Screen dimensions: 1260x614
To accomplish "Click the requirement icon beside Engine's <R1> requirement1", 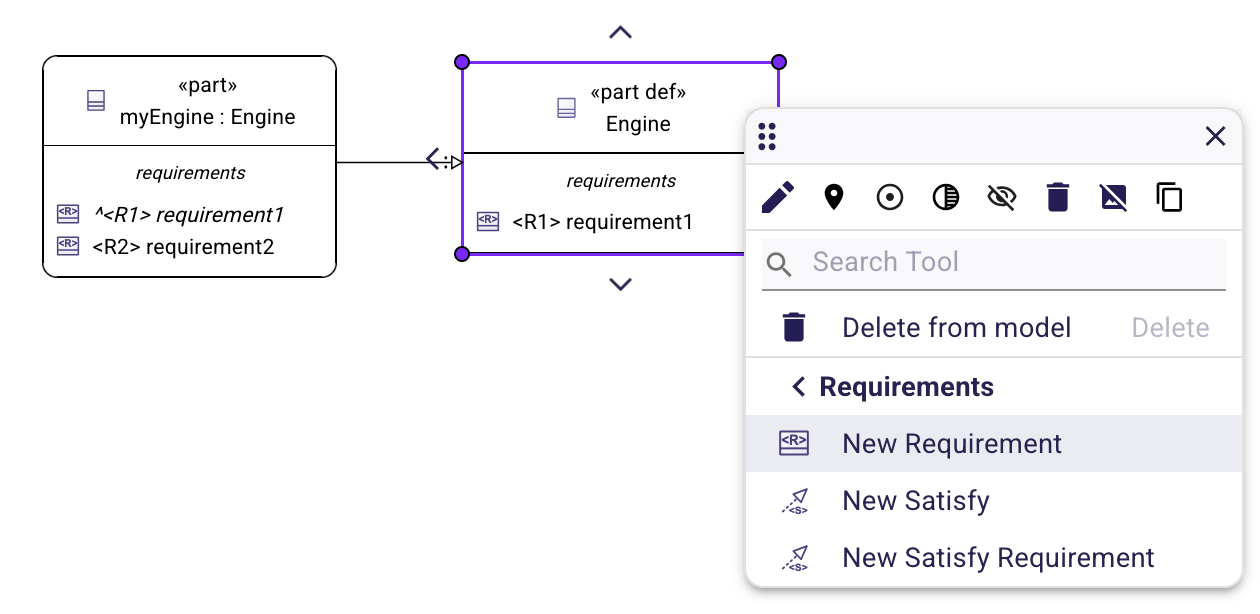I will 488,222.
